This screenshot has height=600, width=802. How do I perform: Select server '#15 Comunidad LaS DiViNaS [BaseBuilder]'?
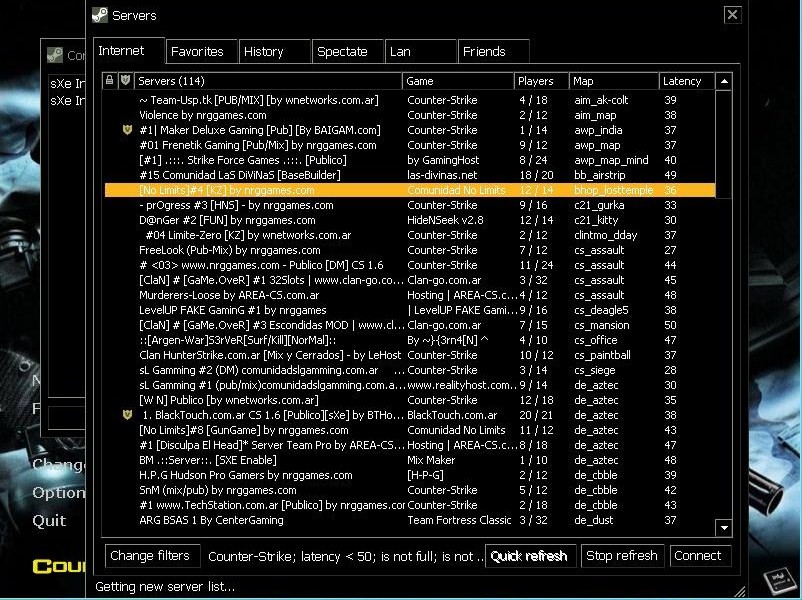click(410, 175)
